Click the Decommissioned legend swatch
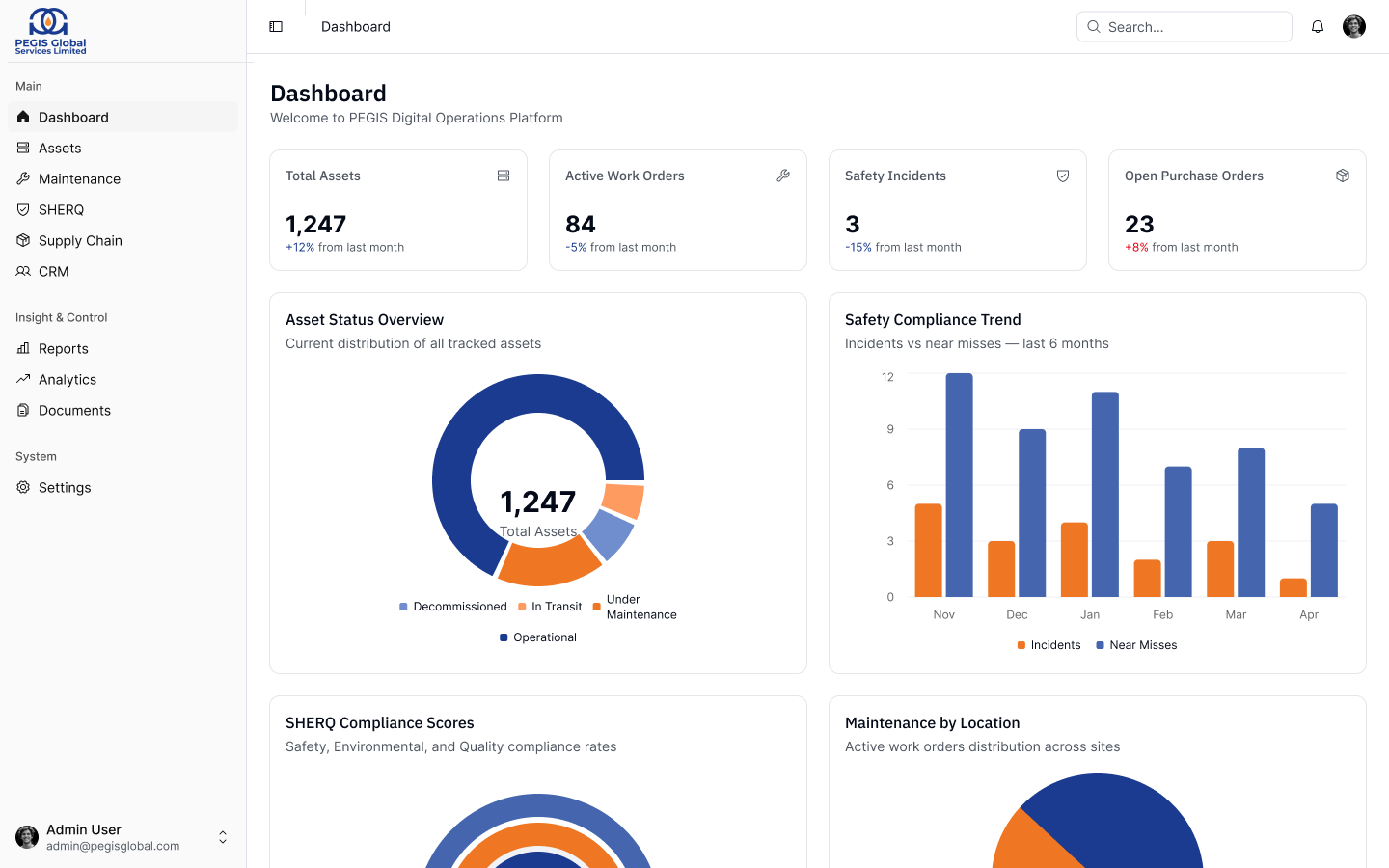Viewport: 1389px width, 868px height. (x=403, y=607)
